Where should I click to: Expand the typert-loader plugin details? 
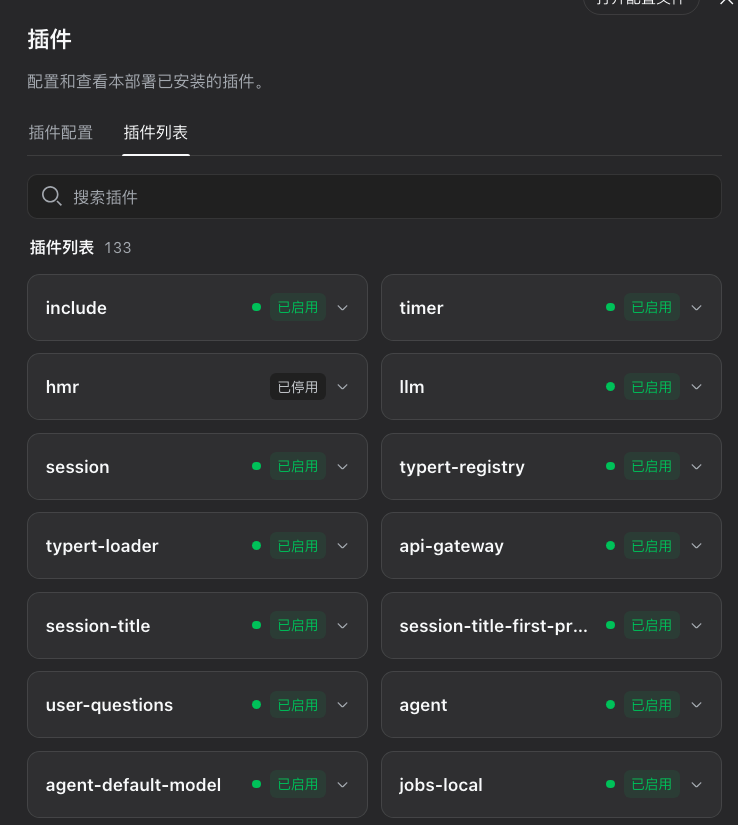(x=342, y=546)
